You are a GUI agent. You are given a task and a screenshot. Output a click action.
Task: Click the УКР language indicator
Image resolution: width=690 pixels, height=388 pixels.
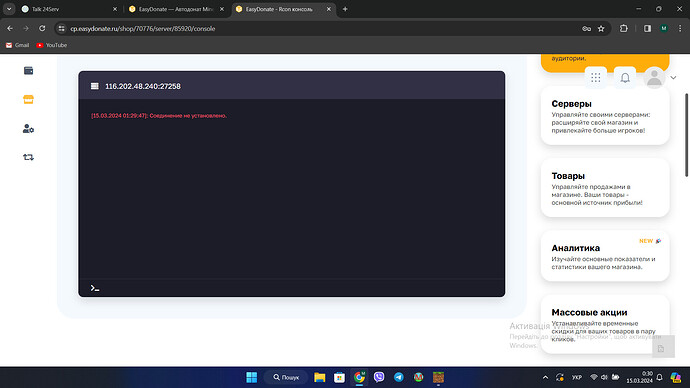pos(577,377)
